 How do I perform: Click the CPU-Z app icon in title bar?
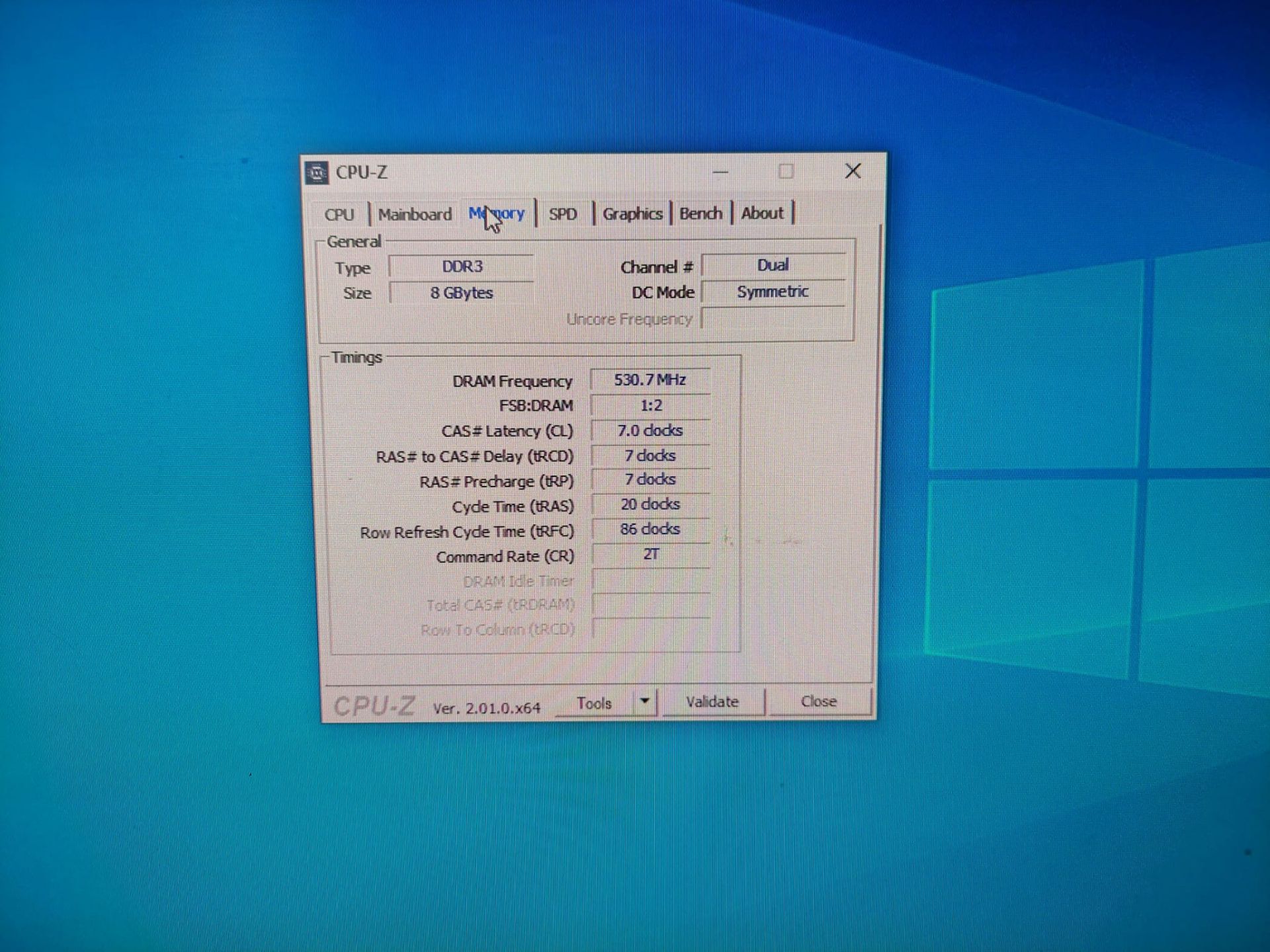pos(317,173)
